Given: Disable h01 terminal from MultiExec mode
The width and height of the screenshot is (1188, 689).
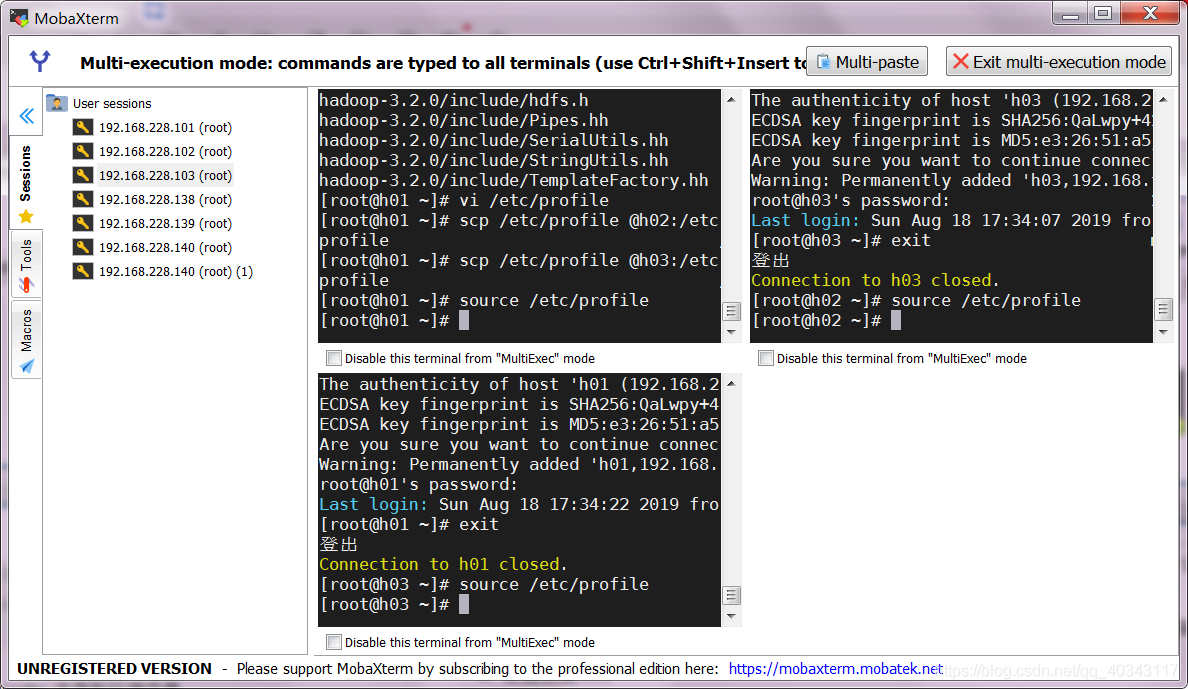Looking at the screenshot, I should pos(333,358).
